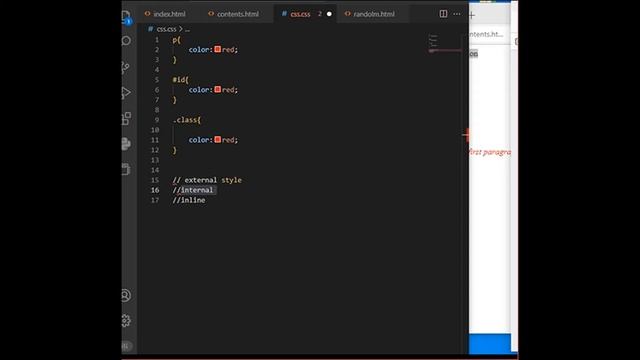Open a new tab in browser window
640x360 pixels.
[x=472, y=16]
